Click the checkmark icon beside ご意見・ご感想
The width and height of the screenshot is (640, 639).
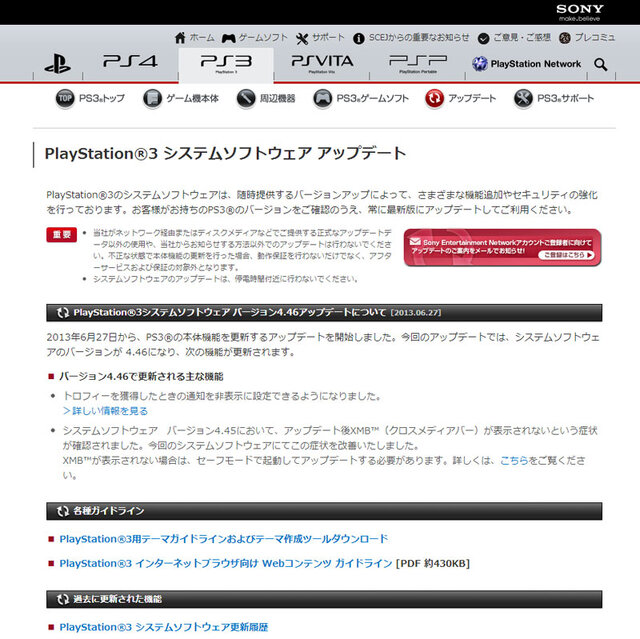[483, 38]
